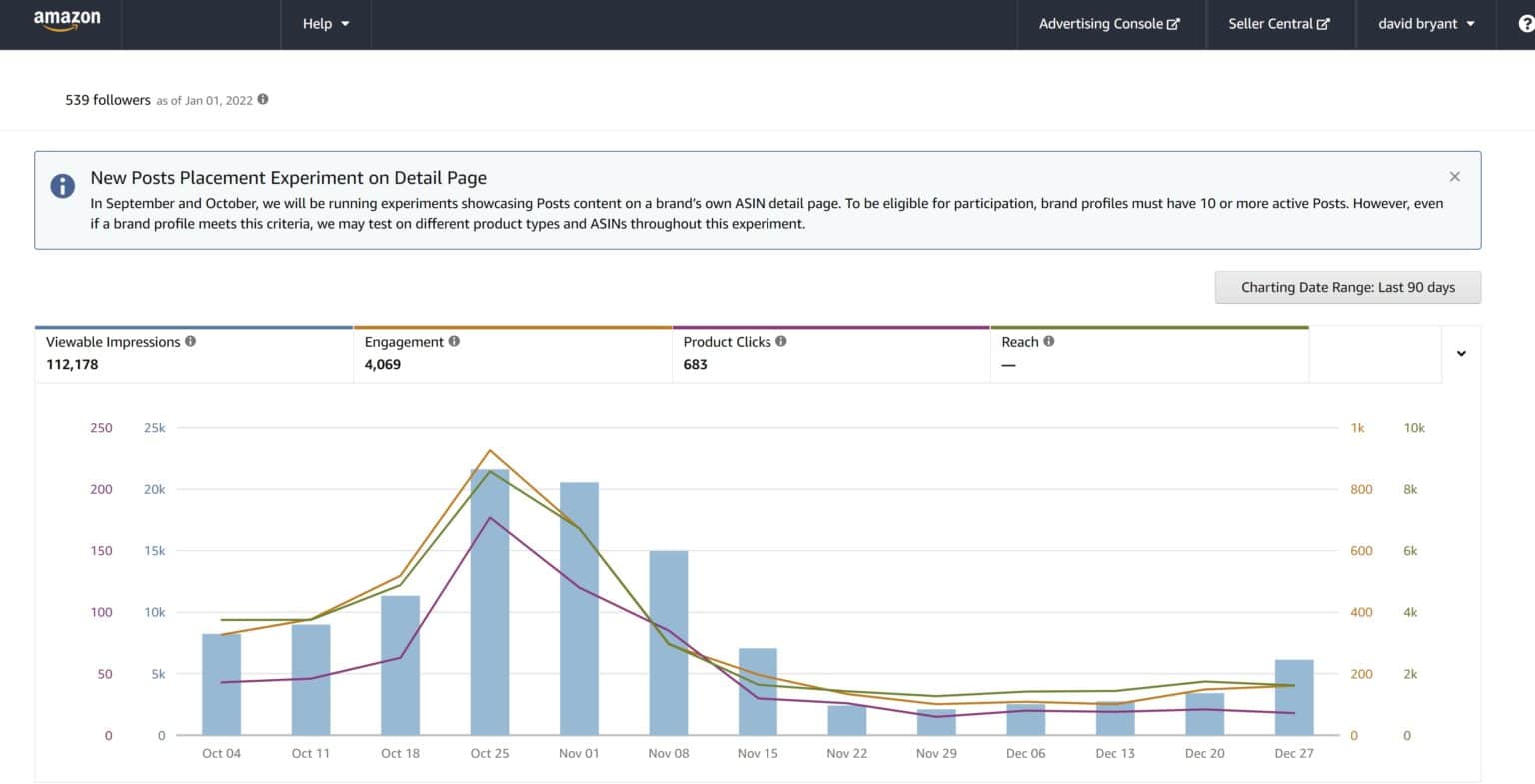Click the Product Clicks info icon

click(x=781, y=341)
